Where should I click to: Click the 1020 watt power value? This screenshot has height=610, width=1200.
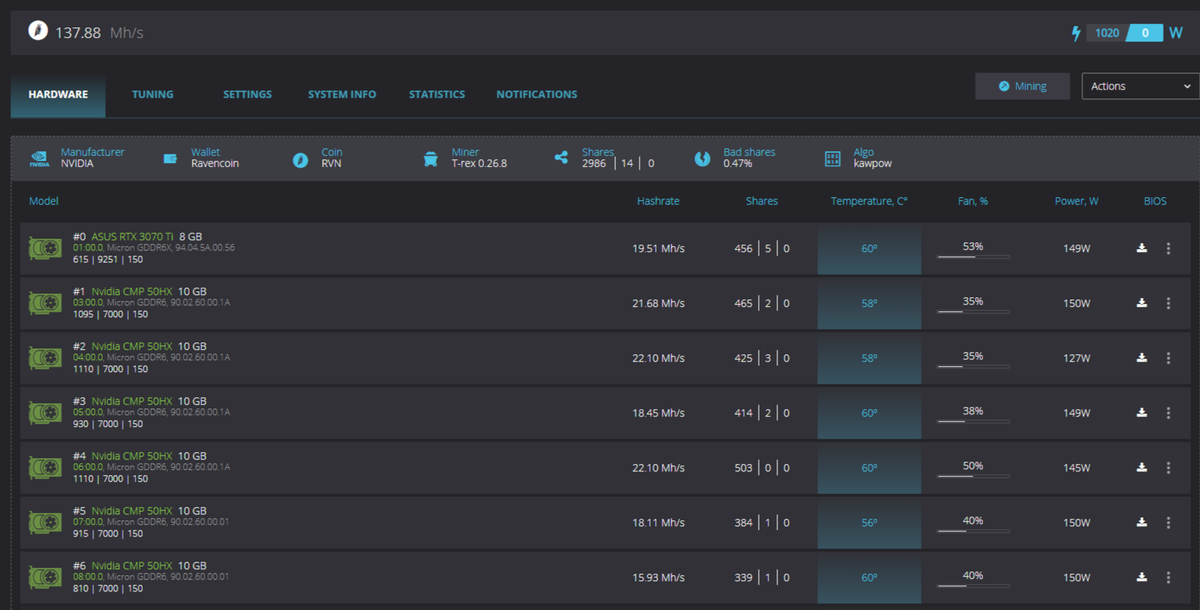coord(1107,33)
